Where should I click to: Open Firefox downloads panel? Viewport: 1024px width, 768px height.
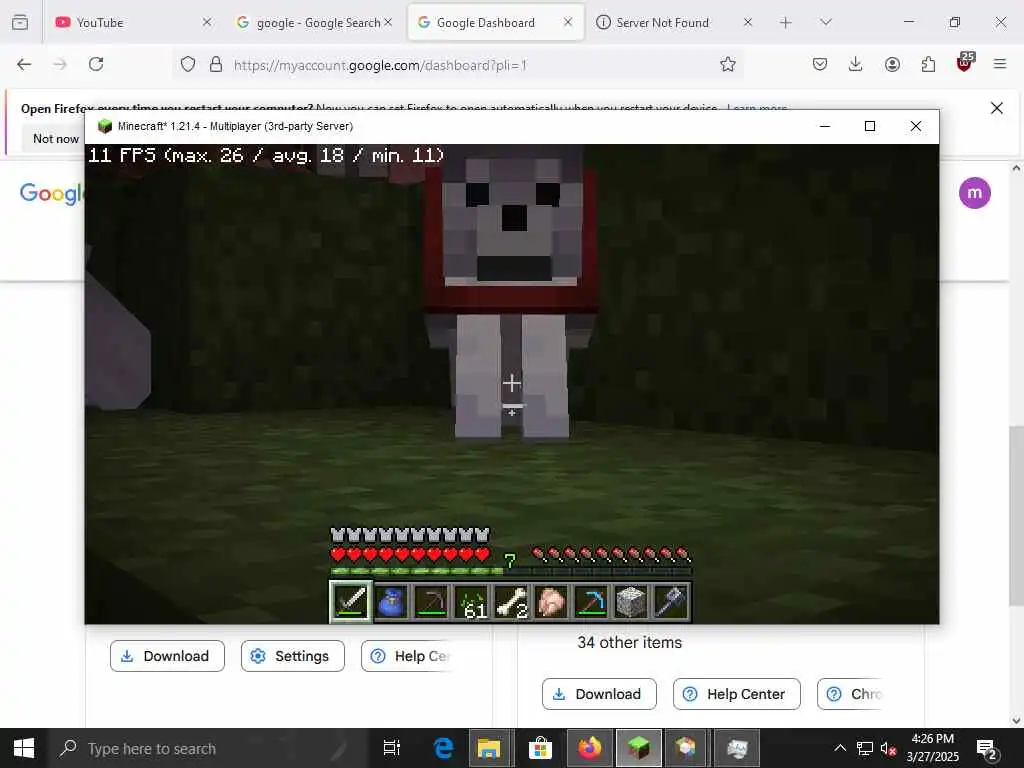coord(856,64)
